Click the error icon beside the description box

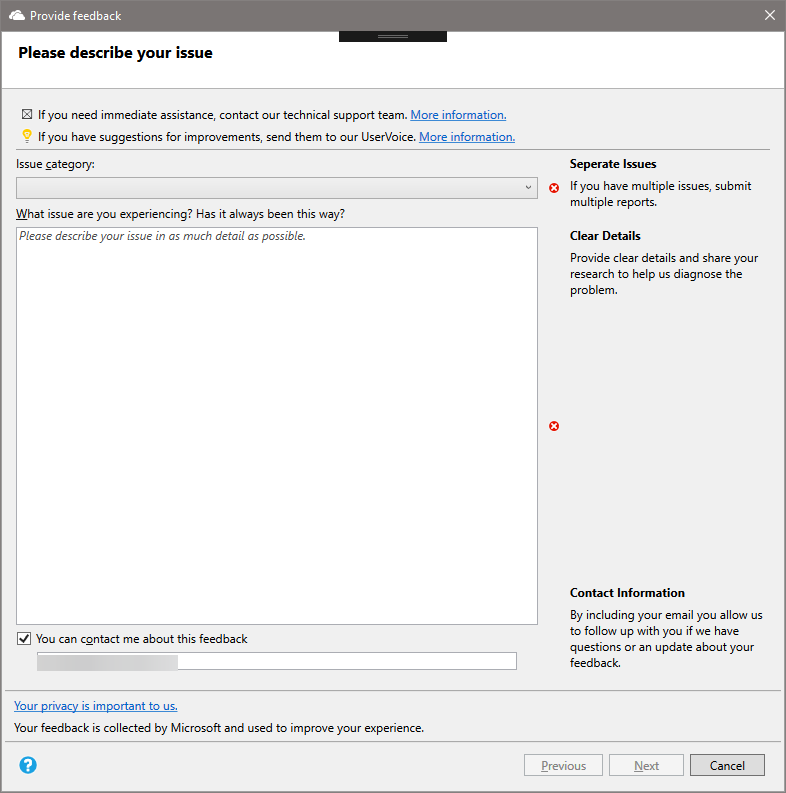(x=554, y=426)
